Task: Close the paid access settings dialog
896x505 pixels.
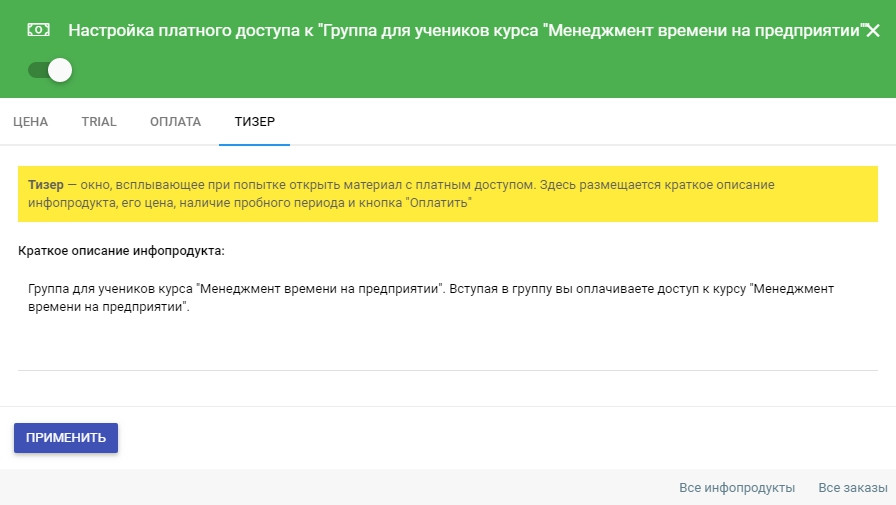Action: point(873,31)
